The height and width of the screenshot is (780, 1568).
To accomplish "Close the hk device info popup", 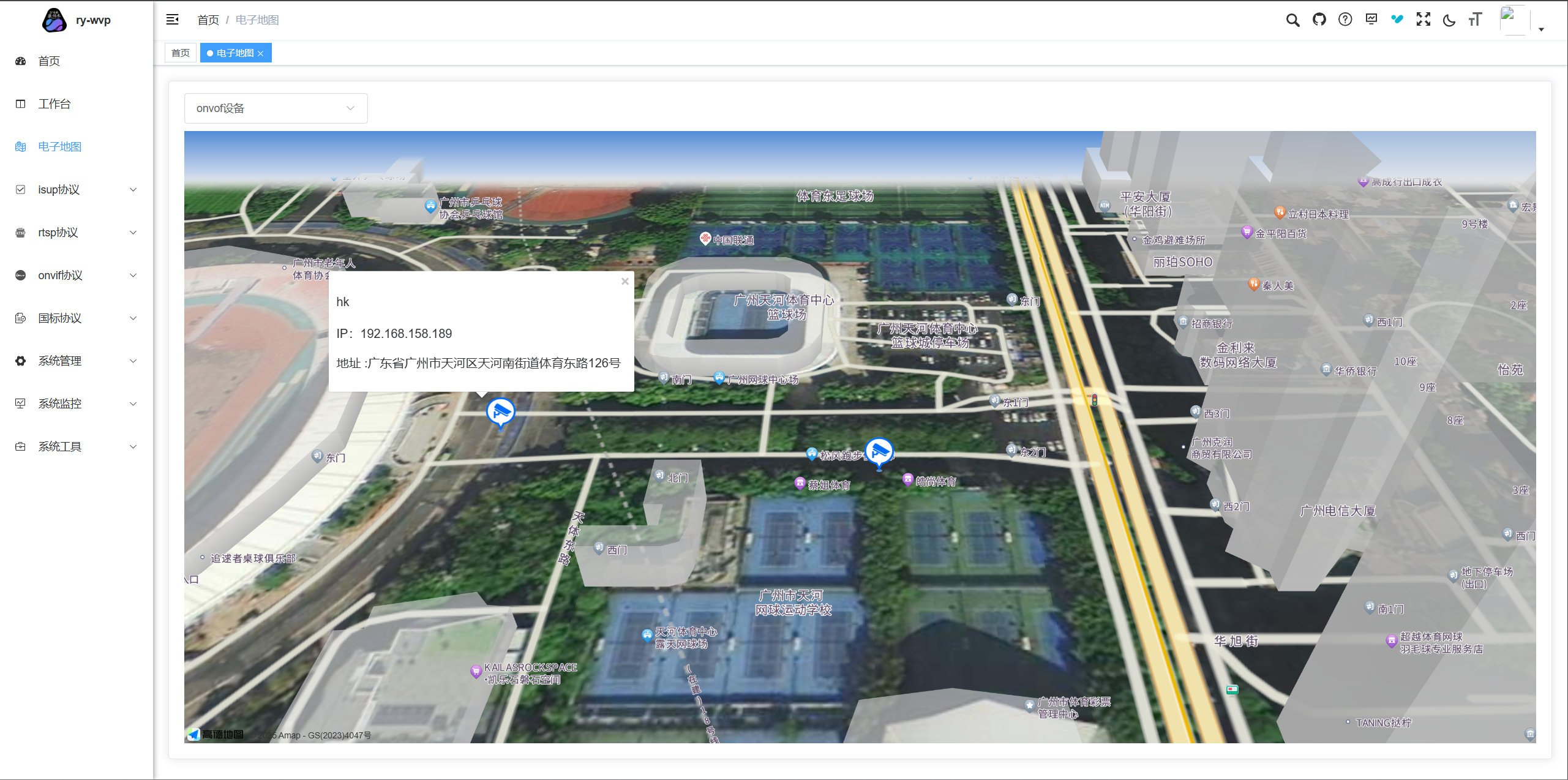I will (625, 281).
